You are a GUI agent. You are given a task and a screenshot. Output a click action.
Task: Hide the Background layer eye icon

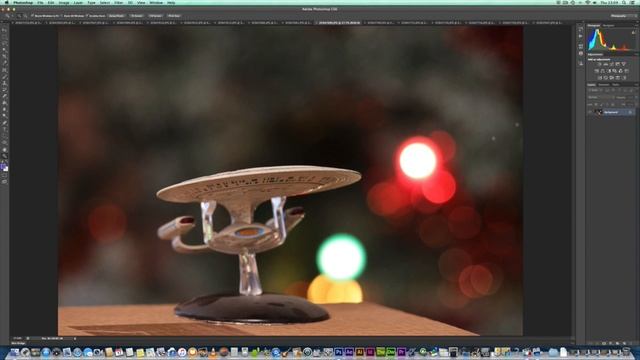click(x=590, y=112)
